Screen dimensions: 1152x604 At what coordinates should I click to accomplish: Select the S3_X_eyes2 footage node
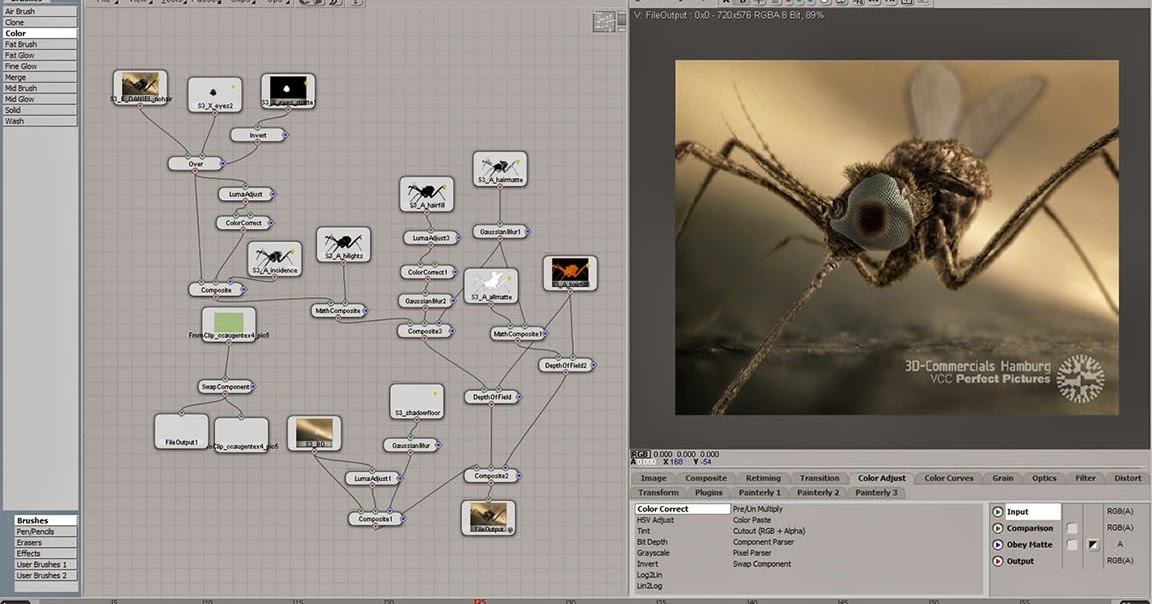coord(215,96)
